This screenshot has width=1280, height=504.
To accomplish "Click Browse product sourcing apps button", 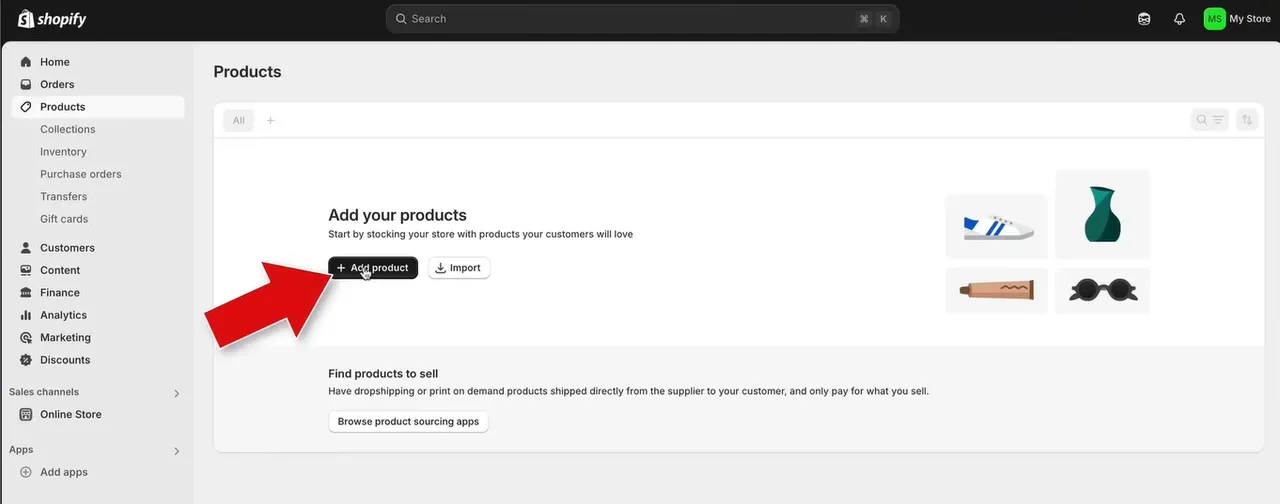I will pyautogui.click(x=408, y=422).
